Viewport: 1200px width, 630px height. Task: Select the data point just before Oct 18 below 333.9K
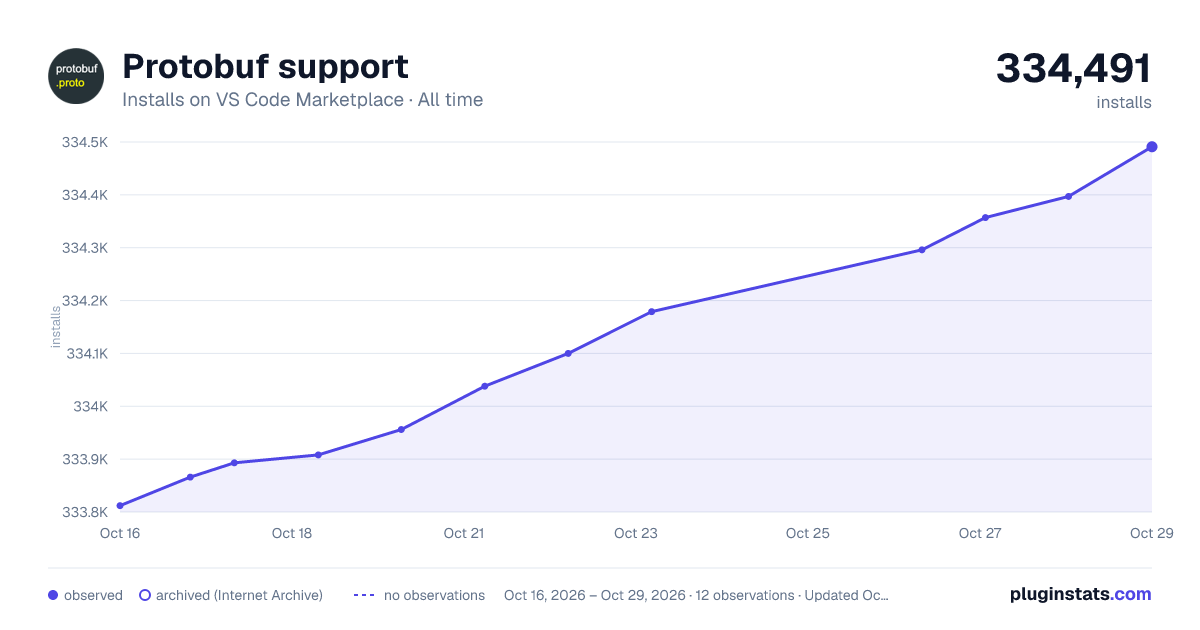click(234, 463)
